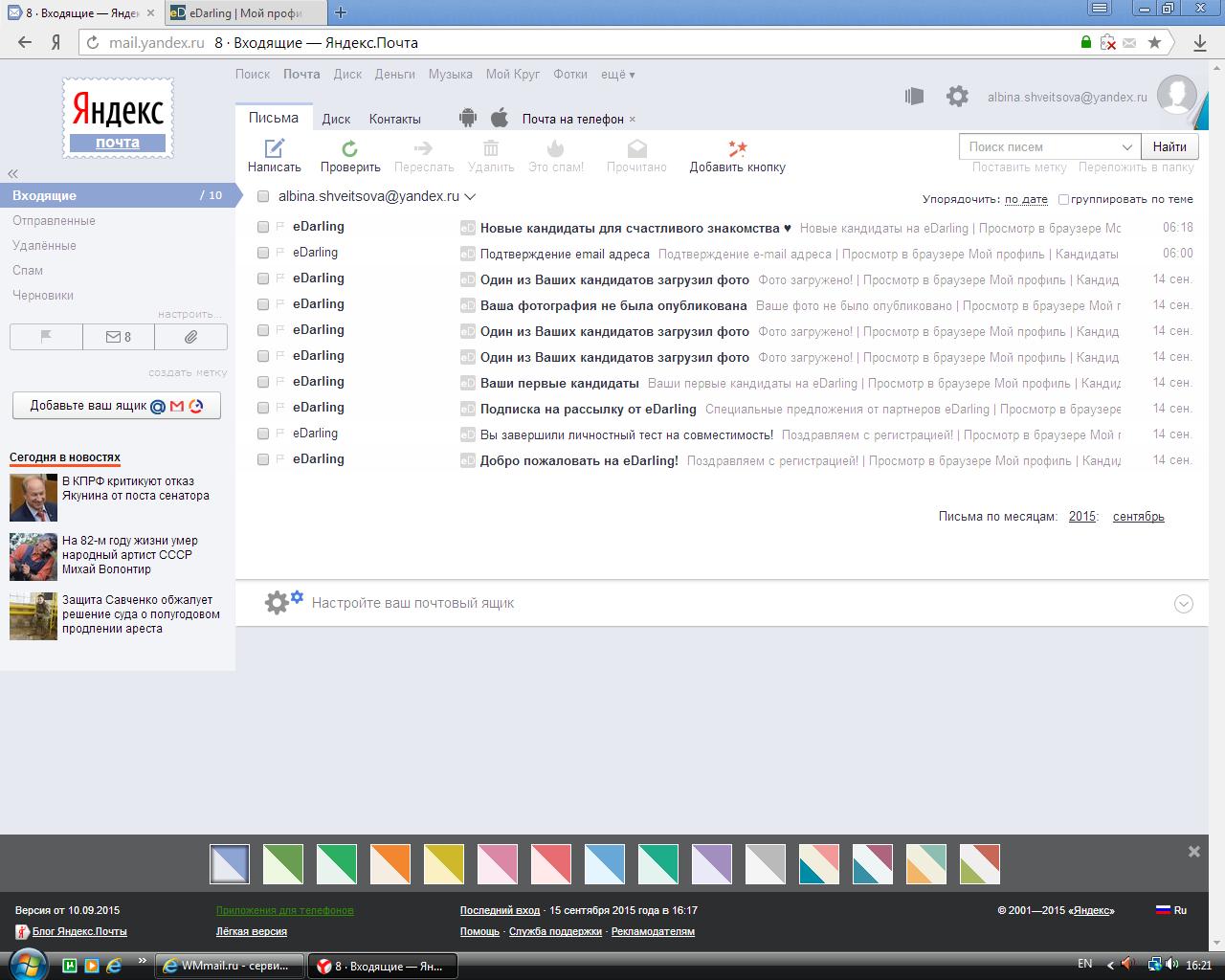Open the Спам folder
Screen dimensions: 1225x980
28,270
